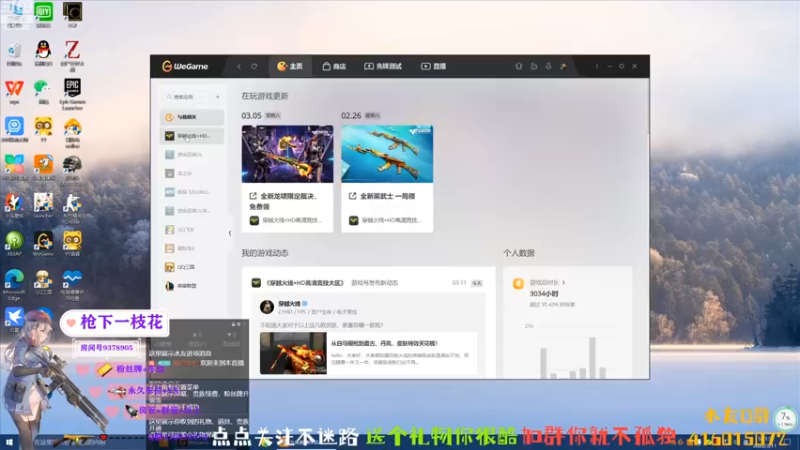Click the 7% floating accelerator widget
This screenshot has width=800, height=450.
[785, 418]
